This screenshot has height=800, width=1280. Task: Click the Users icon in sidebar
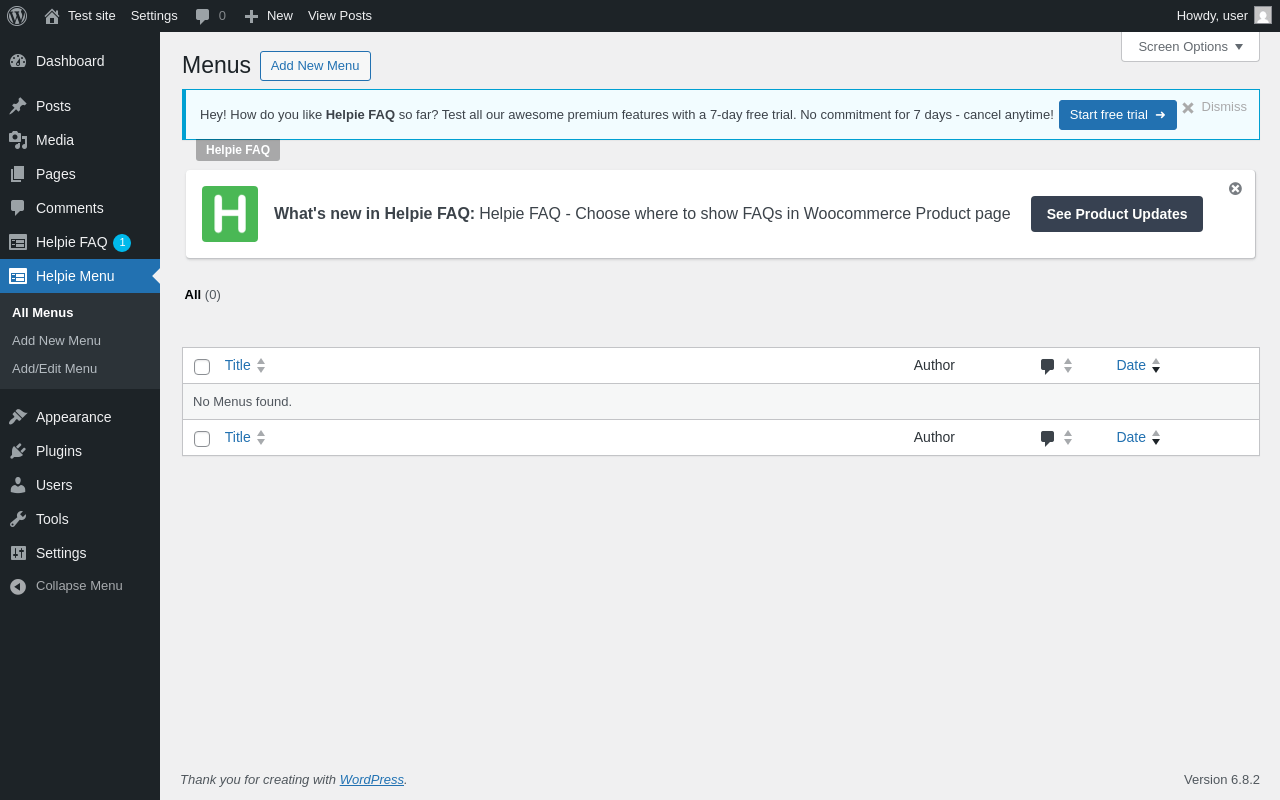(18, 485)
